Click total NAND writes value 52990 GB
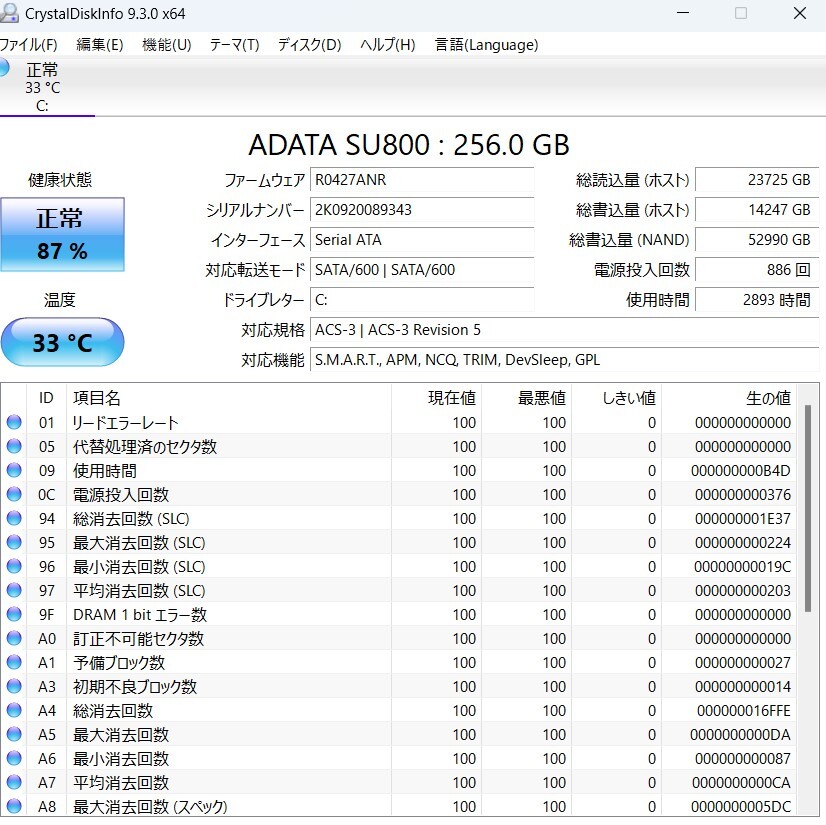Viewport: 826px width, 825px height. point(757,240)
